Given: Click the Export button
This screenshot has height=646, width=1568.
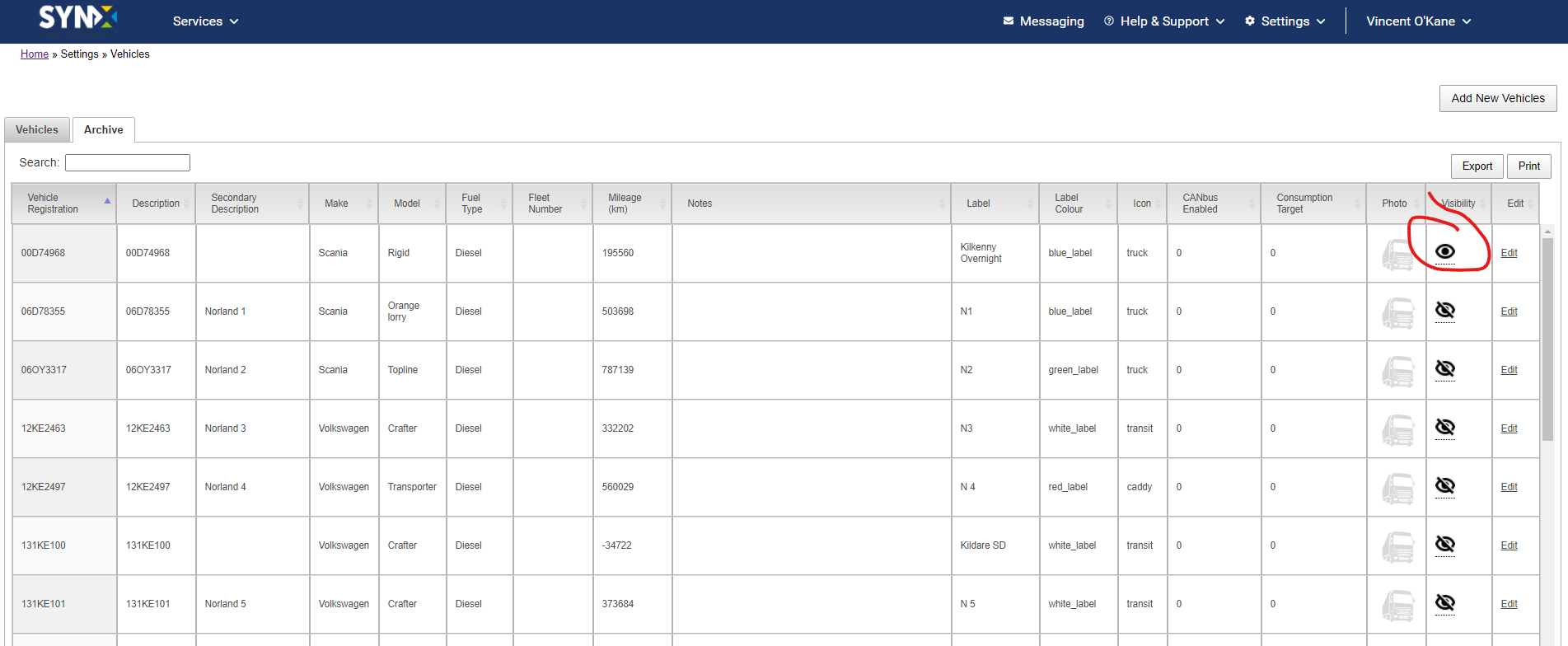Looking at the screenshot, I should (x=1477, y=166).
